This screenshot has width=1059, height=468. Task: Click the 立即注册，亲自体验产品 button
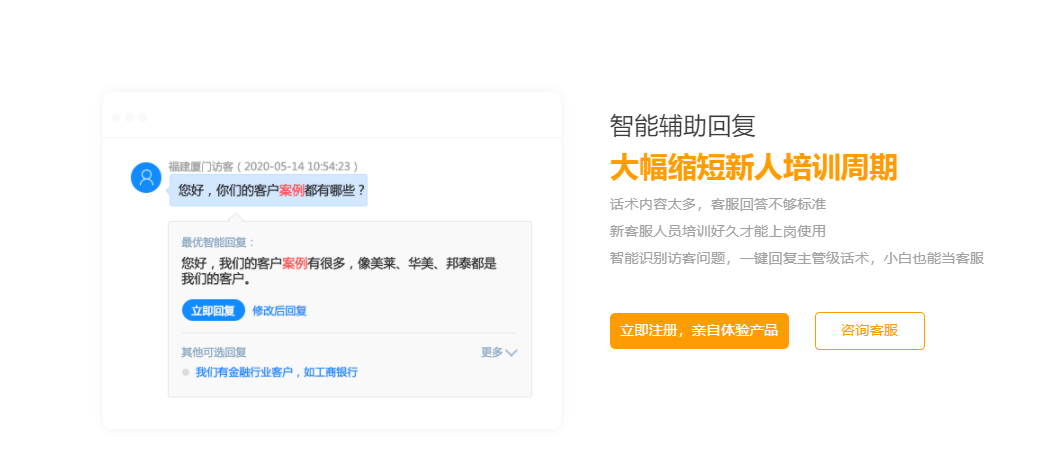[699, 331]
